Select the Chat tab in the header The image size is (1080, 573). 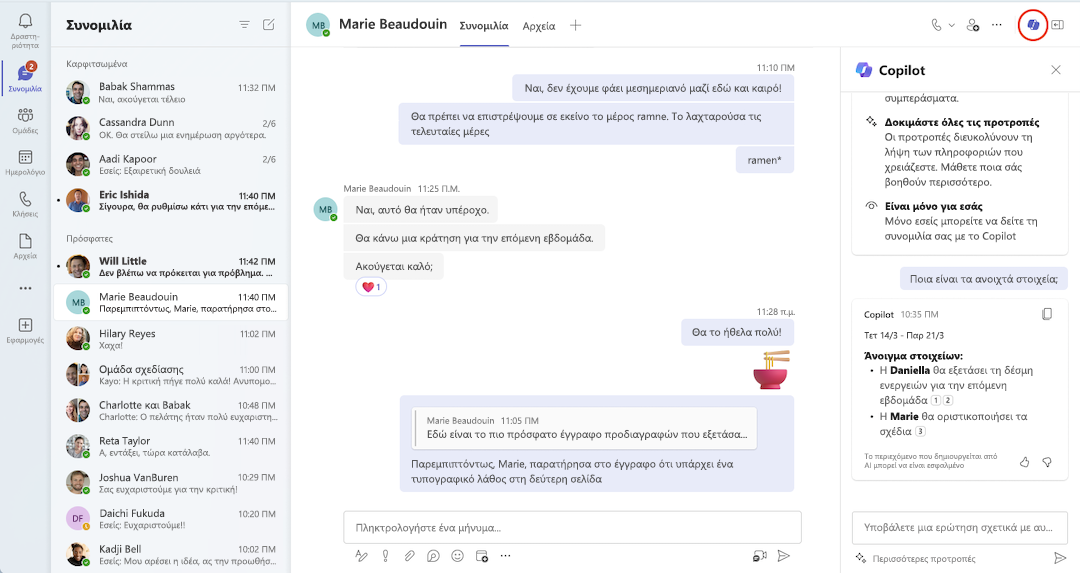coord(484,26)
